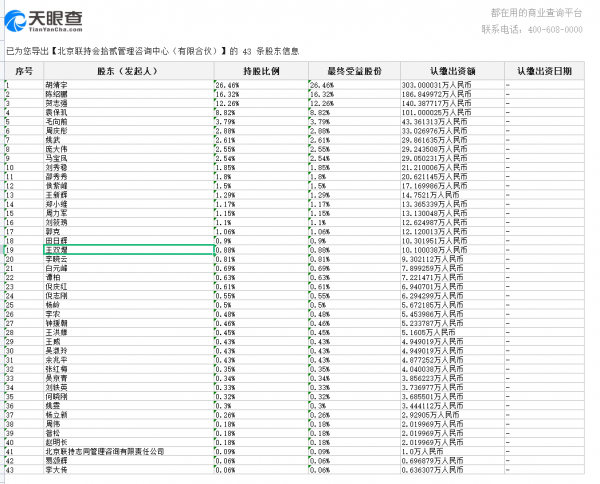Image resolution: width=600 pixels, height=484 pixels.
Task: Select the shareholder name cell in row 1
Action: [x=128, y=85]
